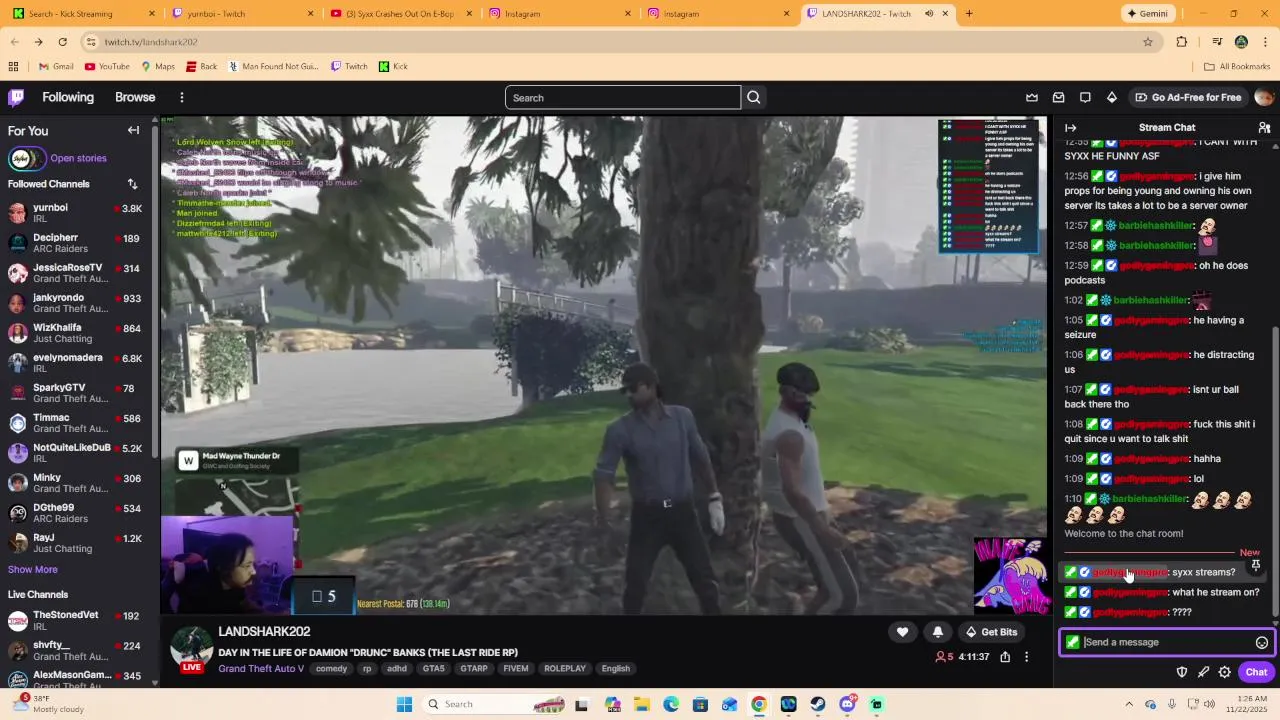1280x720 pixels.
Task: Open evelynomadera channel in sidebar
Action: (75, 364)
